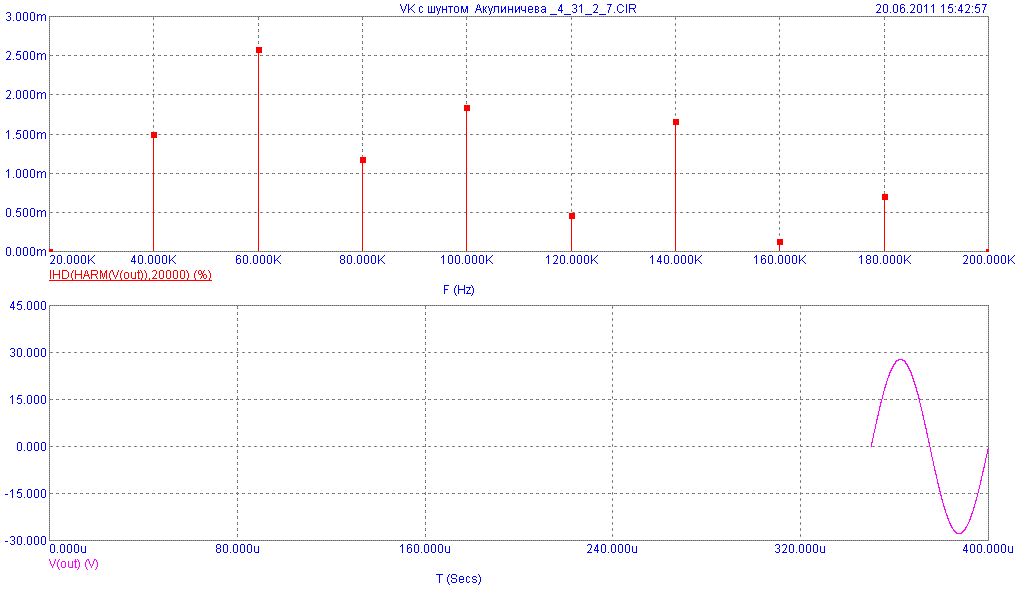The height and width of the screenshot is (592, 1020).
Task: Click the 0.500m y-axis value
Action: (25, 213)
